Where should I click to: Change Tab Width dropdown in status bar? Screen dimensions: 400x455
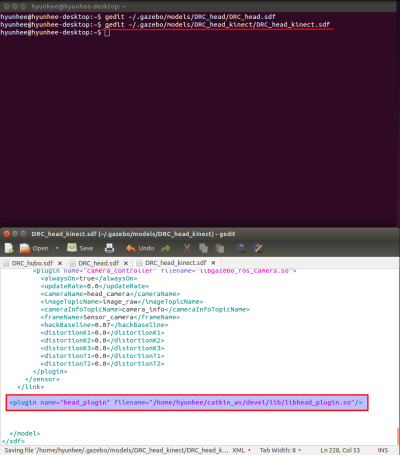tap(281, 450)
